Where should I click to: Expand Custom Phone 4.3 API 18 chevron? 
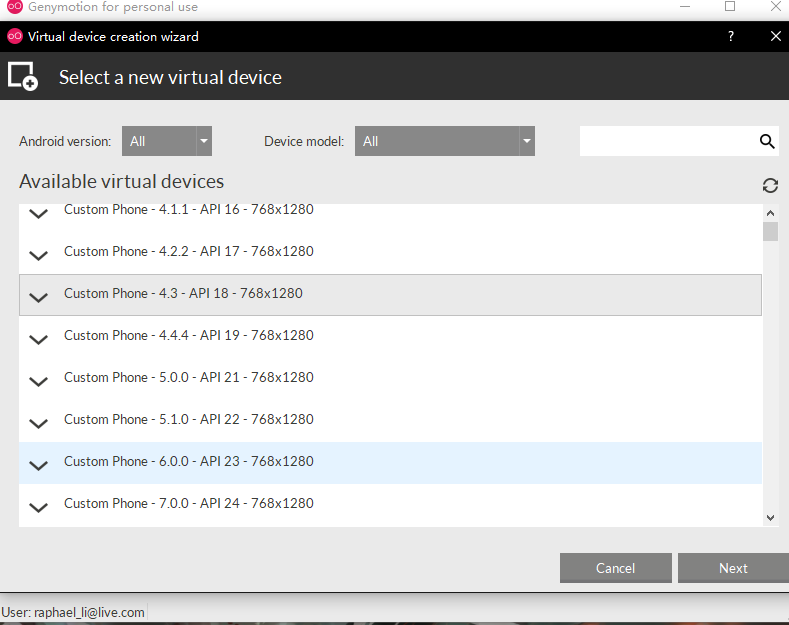pos(38,297)
